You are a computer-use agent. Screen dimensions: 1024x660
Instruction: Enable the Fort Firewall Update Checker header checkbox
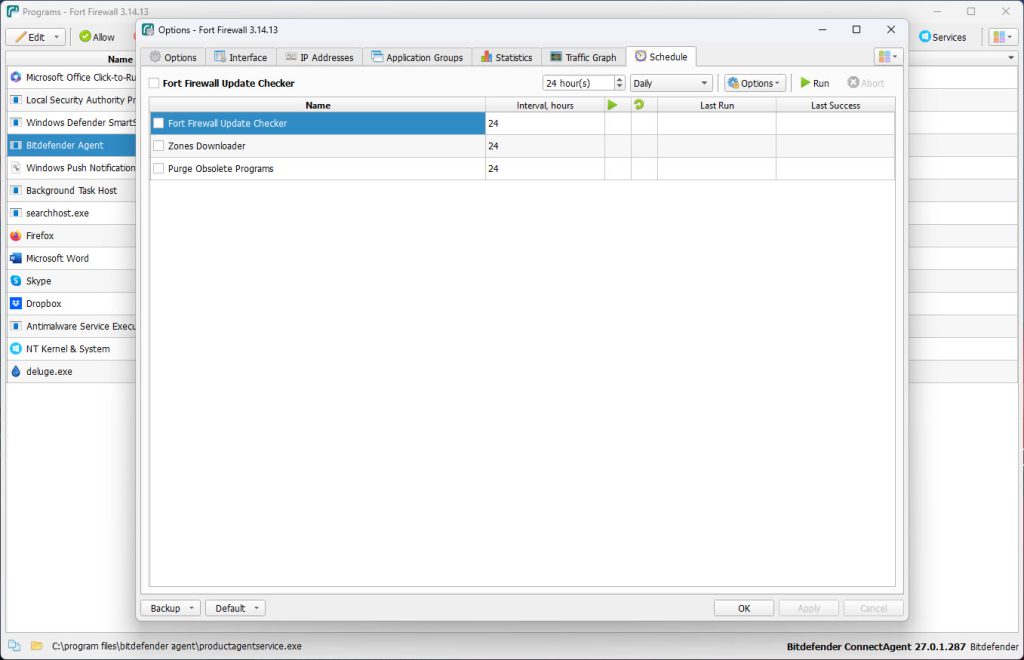154,84
